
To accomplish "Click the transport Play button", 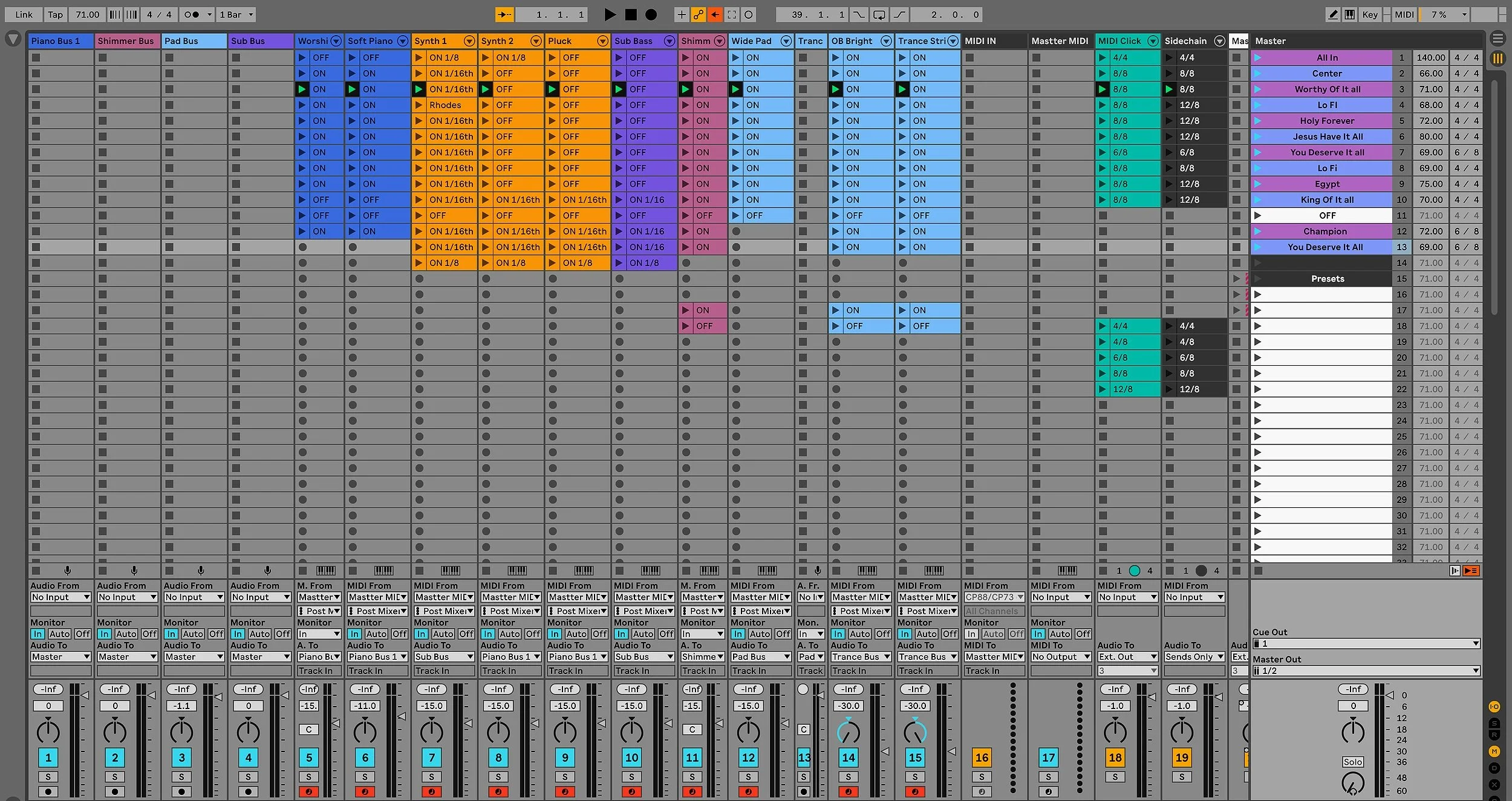I will tap(610, 15).
